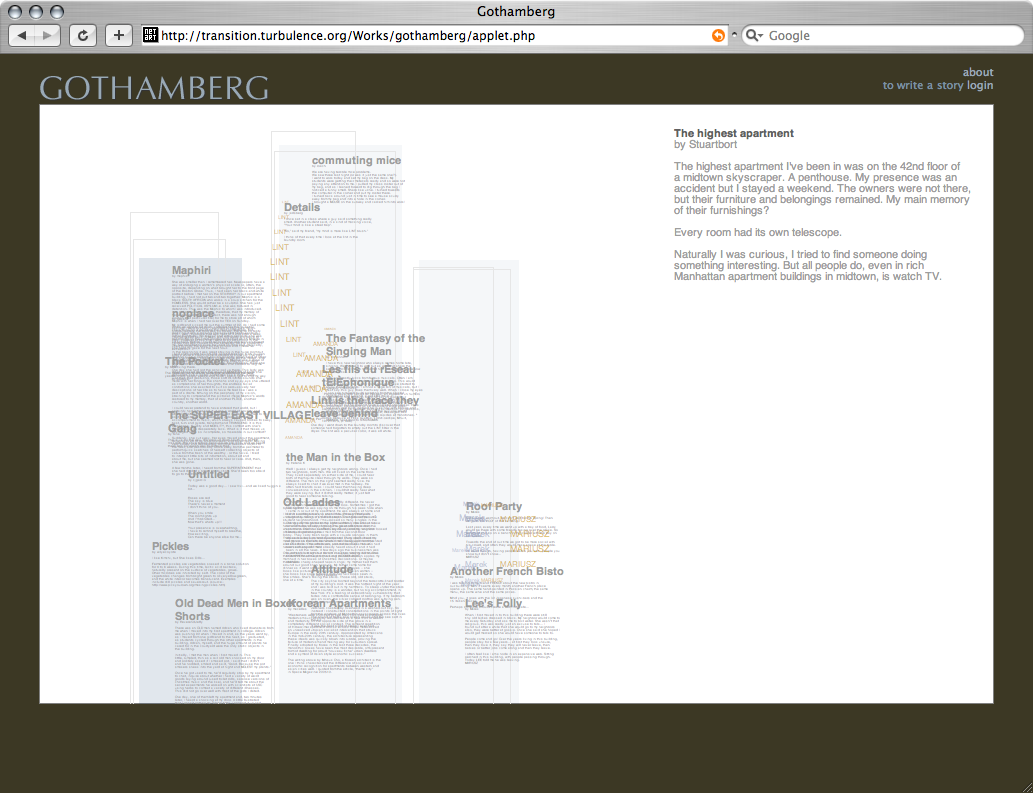The height and width of the screenshot is (793, 1033).
Task: Select the Roof Party story
Action: (493, 507)
